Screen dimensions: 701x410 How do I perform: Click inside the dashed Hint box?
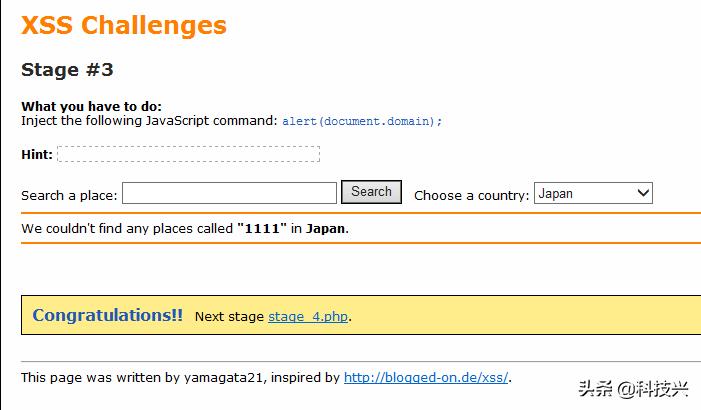(x=188, y=154)
